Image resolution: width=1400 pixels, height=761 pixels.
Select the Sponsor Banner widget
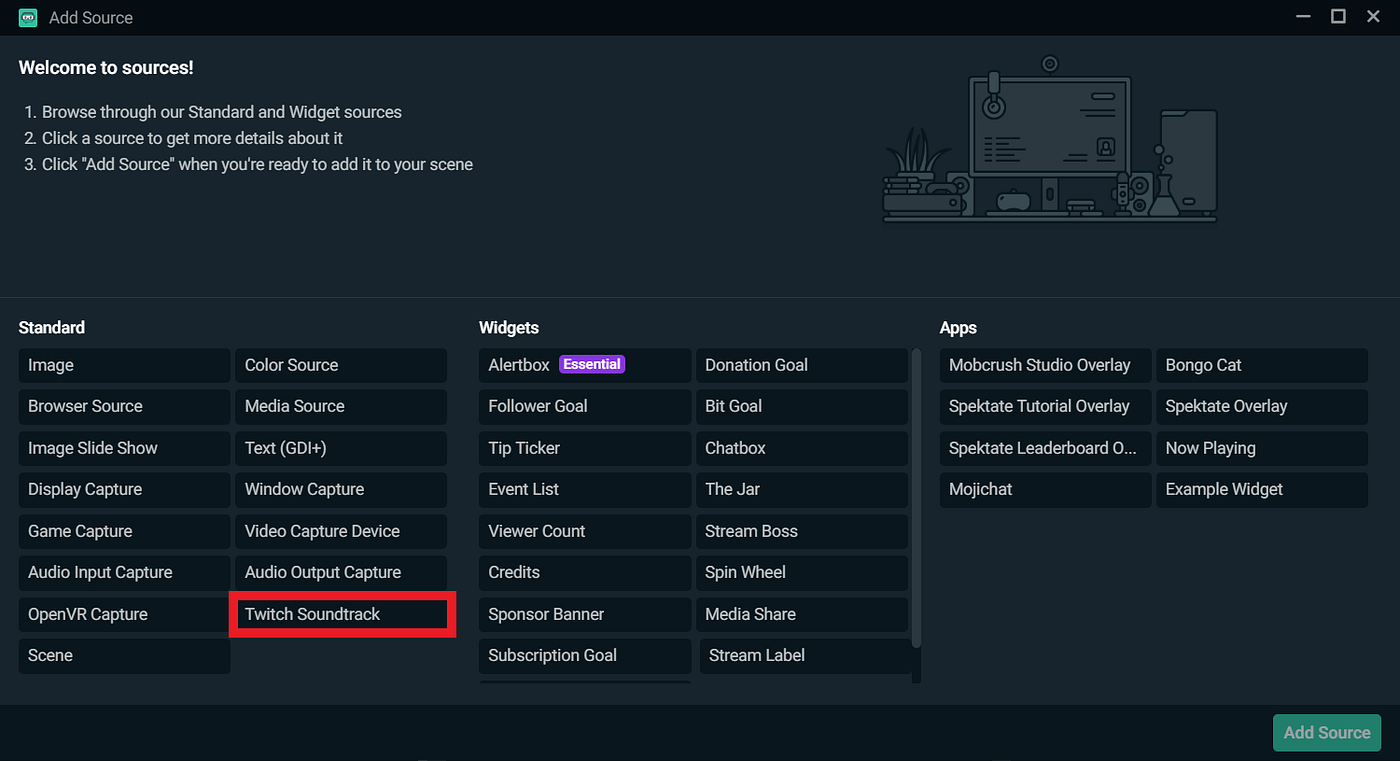tap(585, 614)
